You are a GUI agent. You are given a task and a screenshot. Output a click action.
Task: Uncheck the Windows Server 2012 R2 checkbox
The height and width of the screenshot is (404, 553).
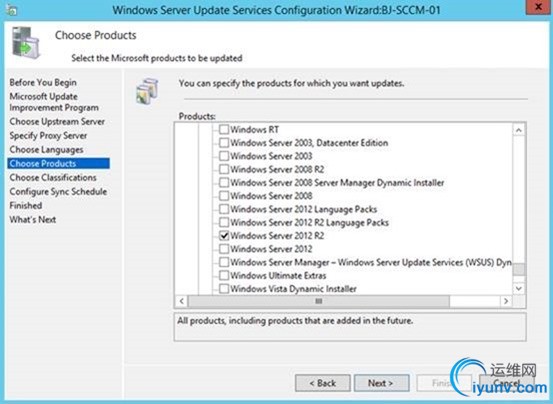click(x=224, y=235)
